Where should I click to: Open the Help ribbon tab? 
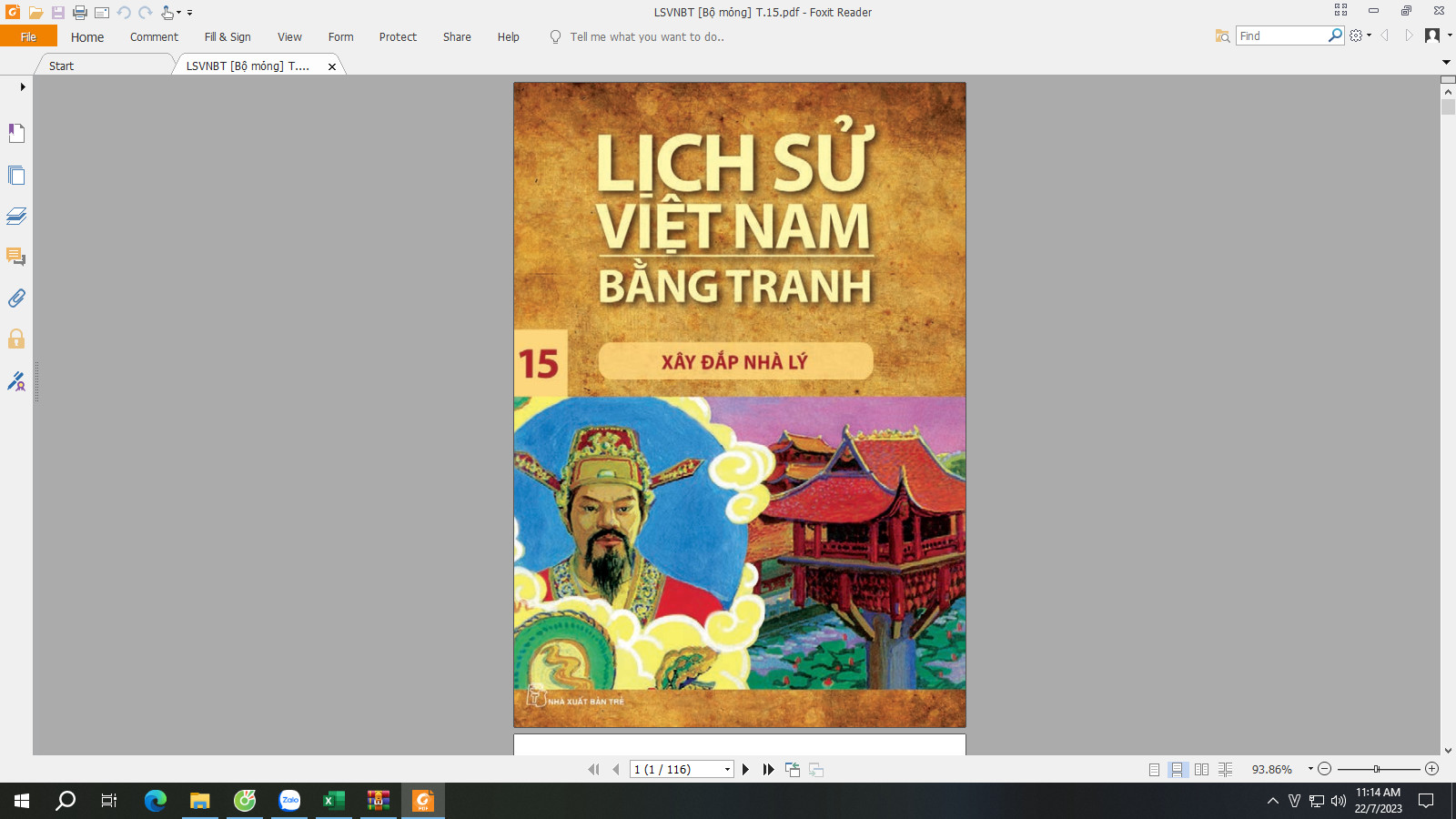click(508, 37)
